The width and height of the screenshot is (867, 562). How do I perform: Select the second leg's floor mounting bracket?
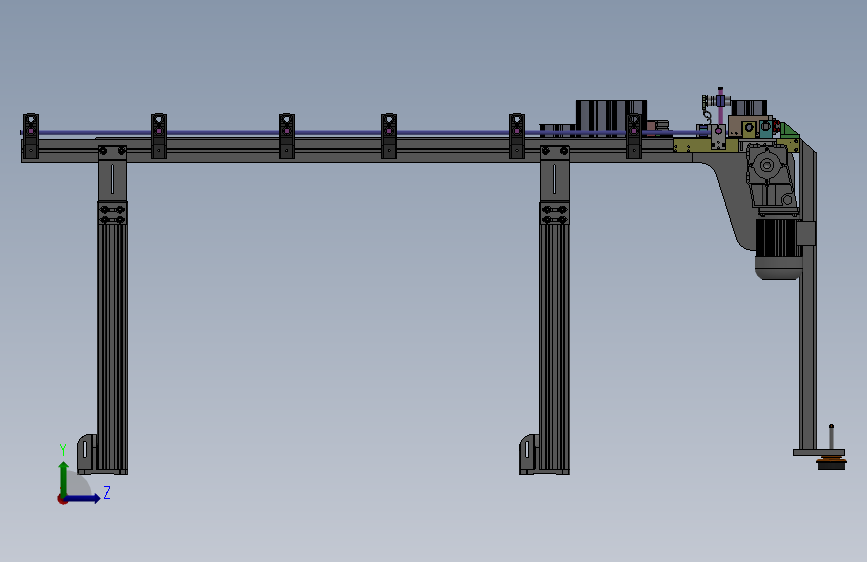click(529, 454)
